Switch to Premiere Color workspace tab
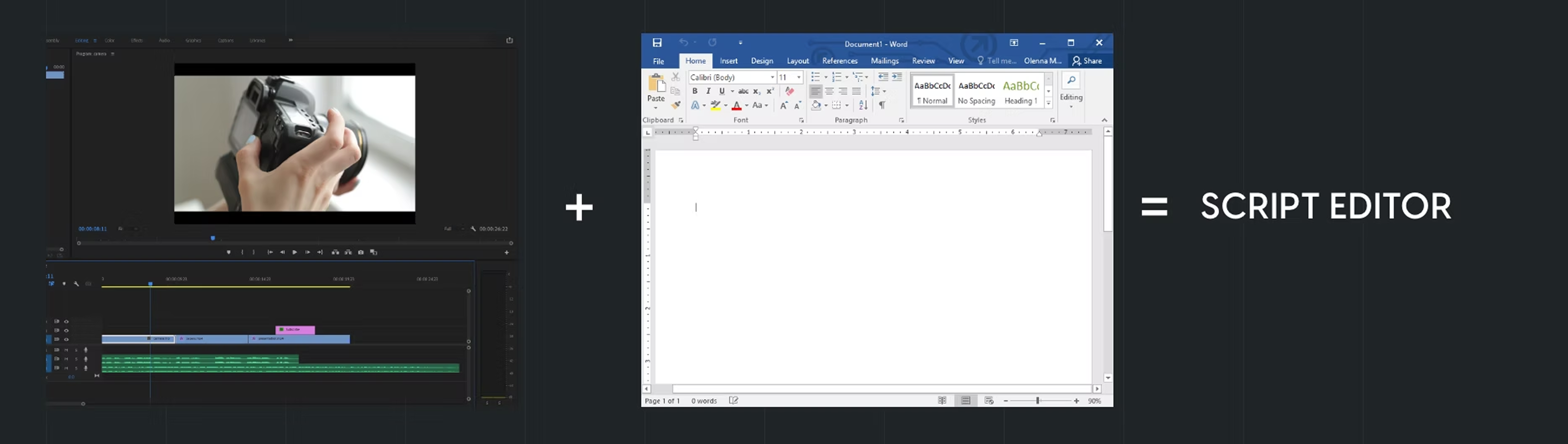The height and width of the screenshot is (444, 1568). [x=110, y=41]
